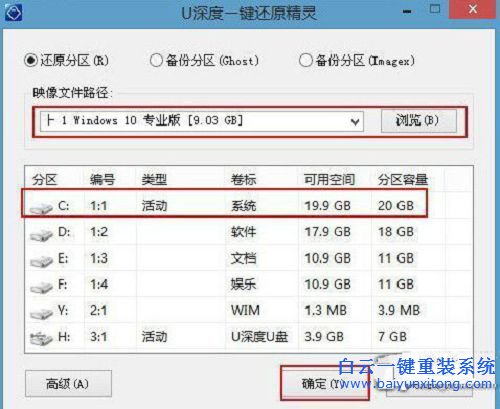Click drive icon for F: partition
Viewport: 500px width, 409px height.
41,287
